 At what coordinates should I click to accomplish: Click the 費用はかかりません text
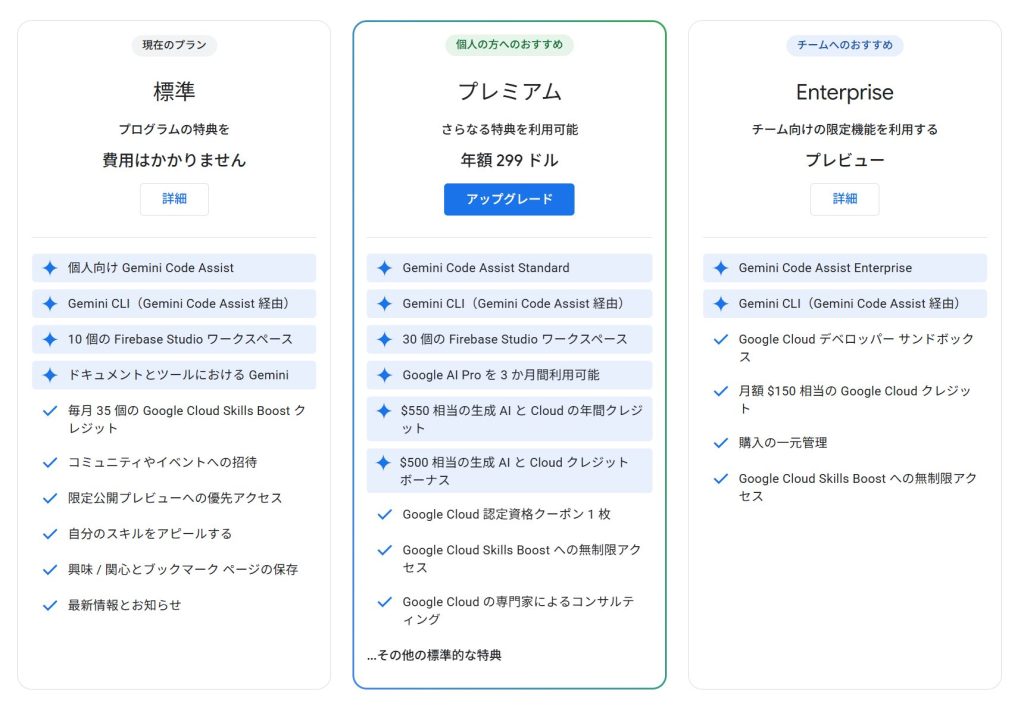click(174, 160)
